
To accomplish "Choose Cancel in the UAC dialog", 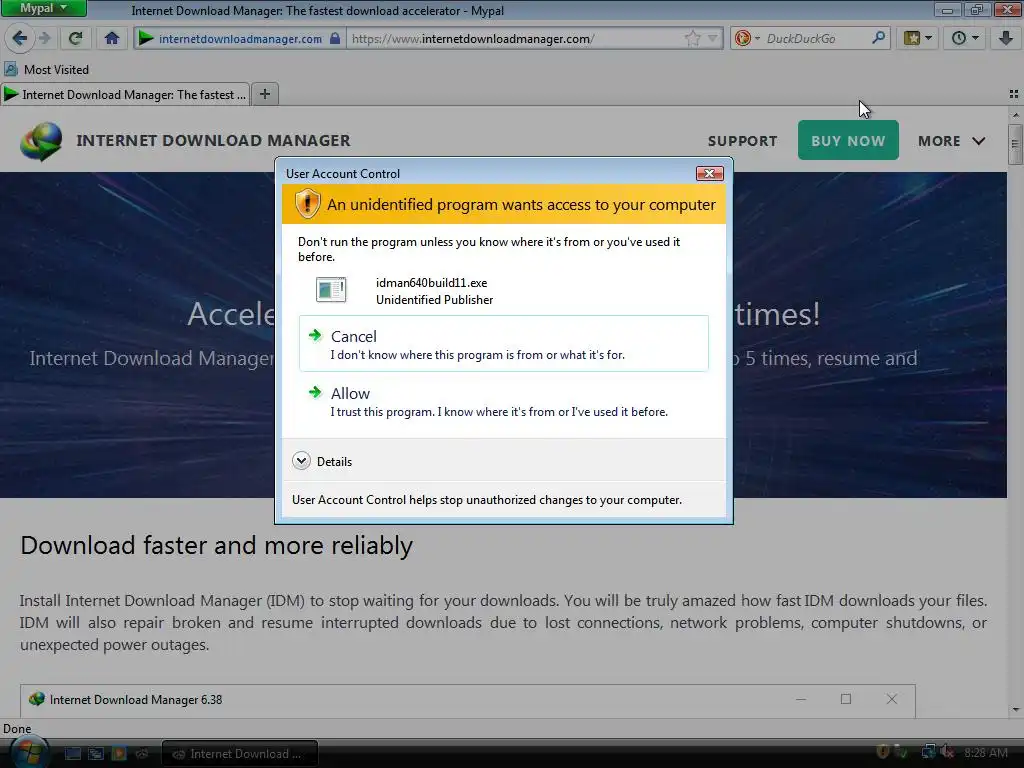I will click(x=504, y=344).
